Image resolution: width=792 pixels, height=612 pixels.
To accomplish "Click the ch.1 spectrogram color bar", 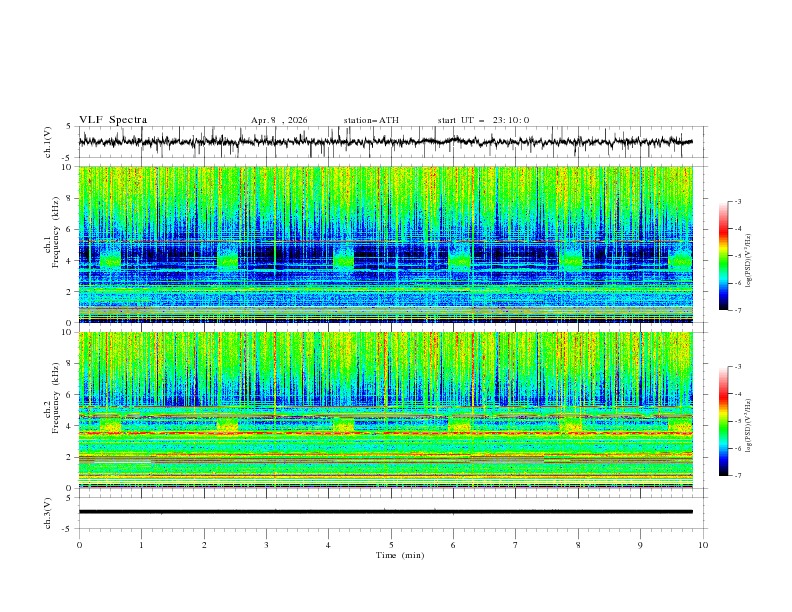I will click(x=723, y=255).
